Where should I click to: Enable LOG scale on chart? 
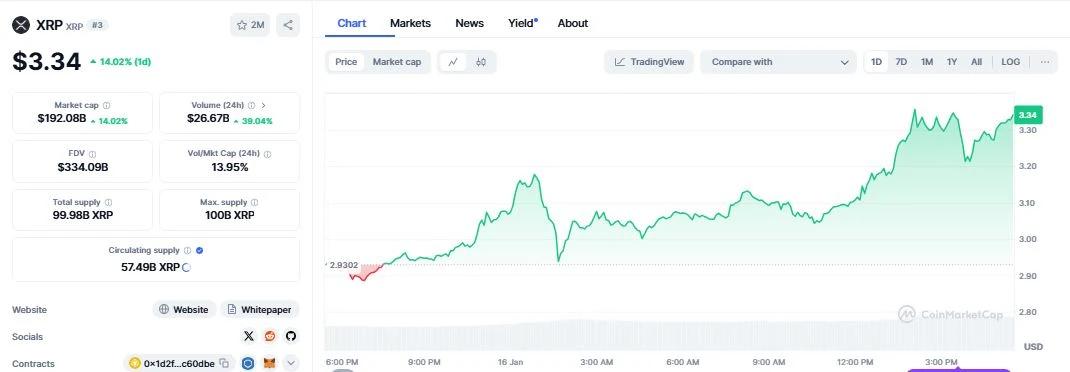(x=1011, y=62)
